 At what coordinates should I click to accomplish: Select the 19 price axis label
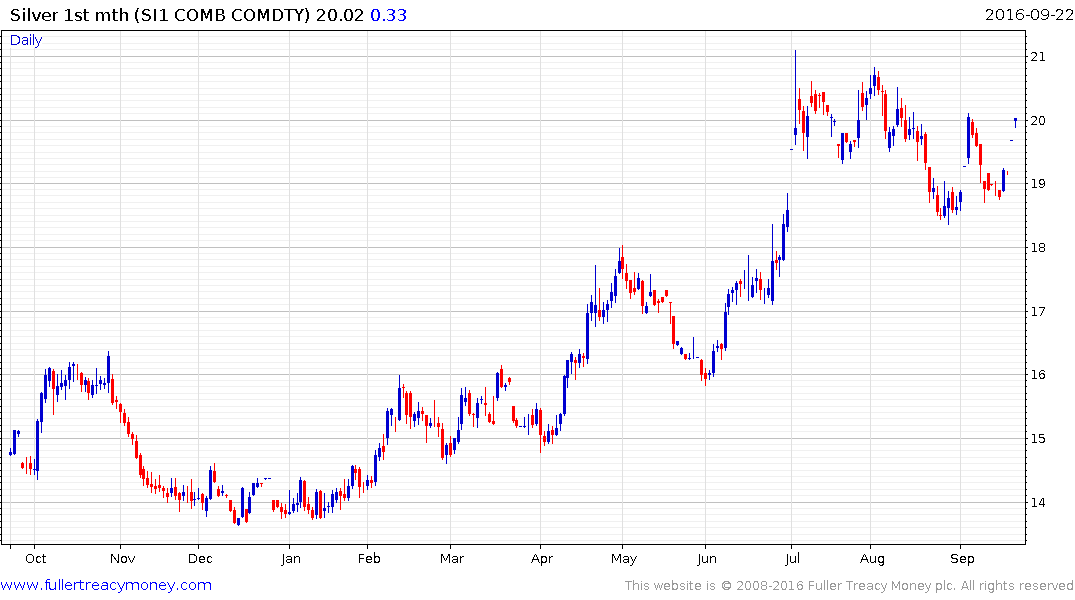coord(1038,184)
